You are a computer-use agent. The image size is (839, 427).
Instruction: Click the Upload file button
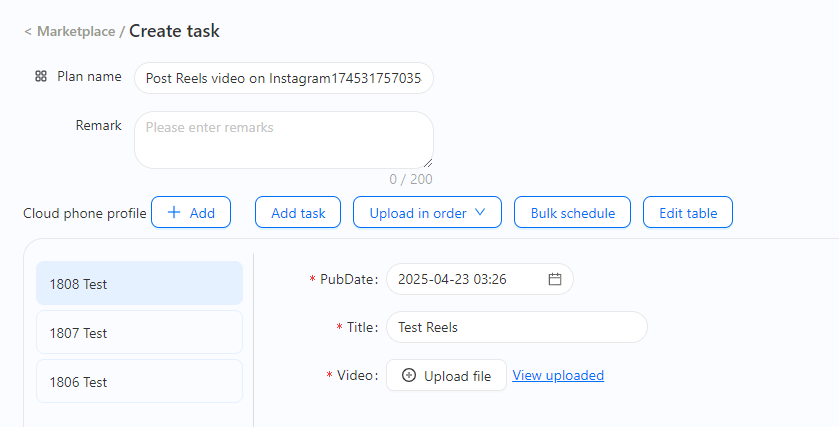coord(446,375)
